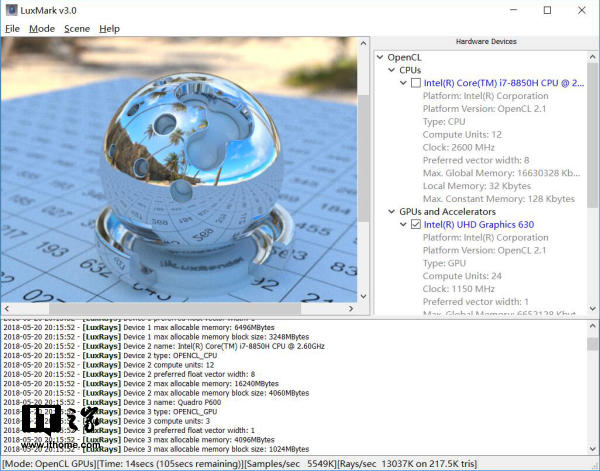The height and width of the screenshot is (471, 600).
Task: Maximize the LuxMark window
Action: click(x=547, y=10)
